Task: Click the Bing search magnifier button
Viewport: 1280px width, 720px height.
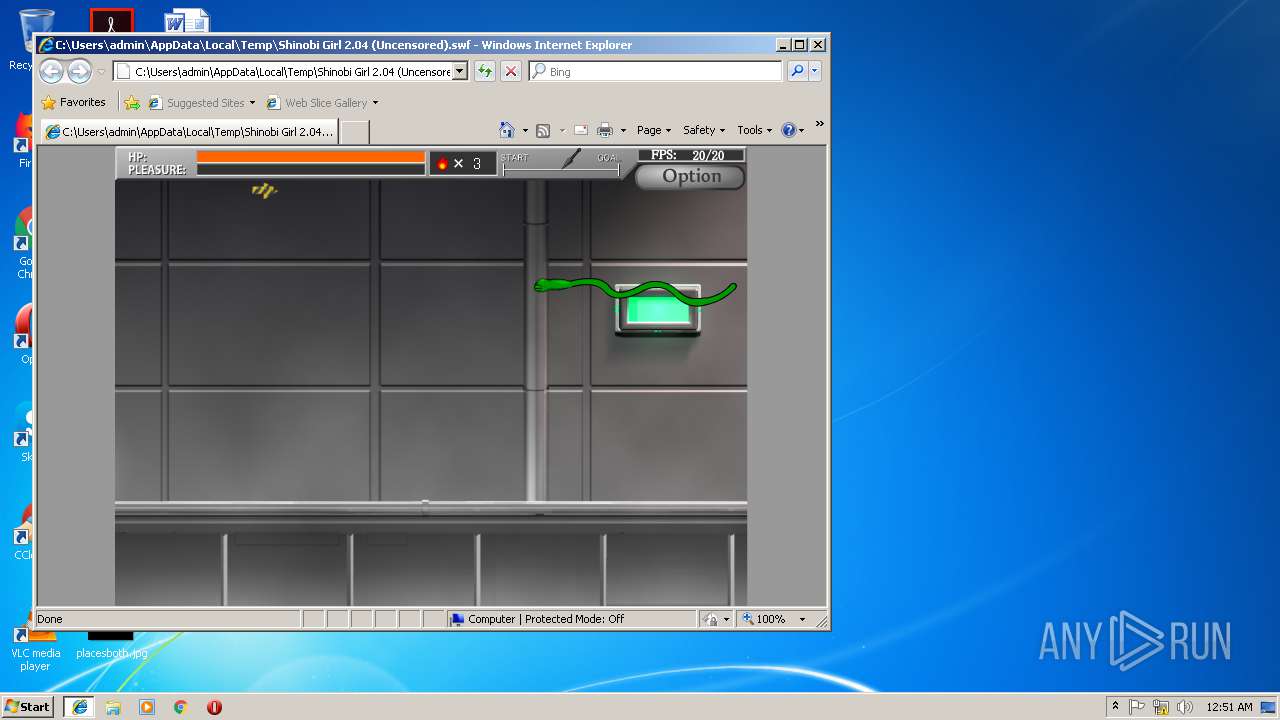Action: click(797, 71)
